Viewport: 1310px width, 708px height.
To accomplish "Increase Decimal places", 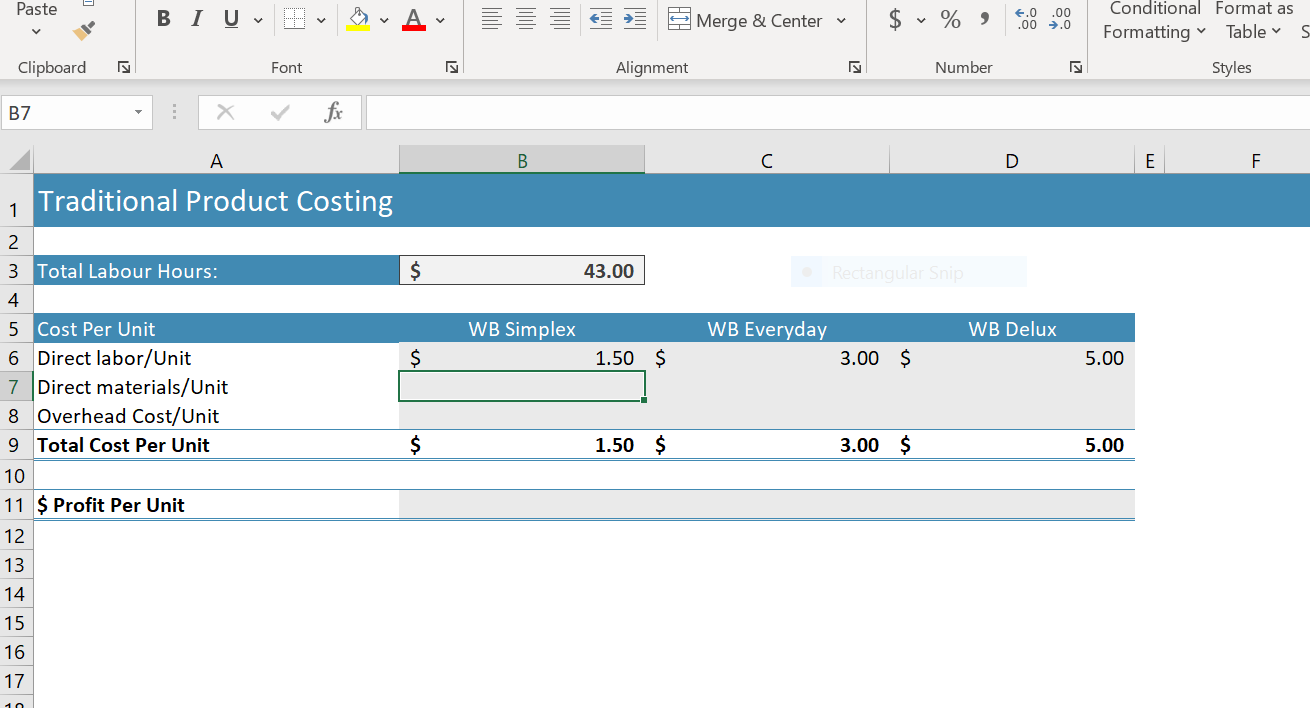I will [x=1025, y=19].
